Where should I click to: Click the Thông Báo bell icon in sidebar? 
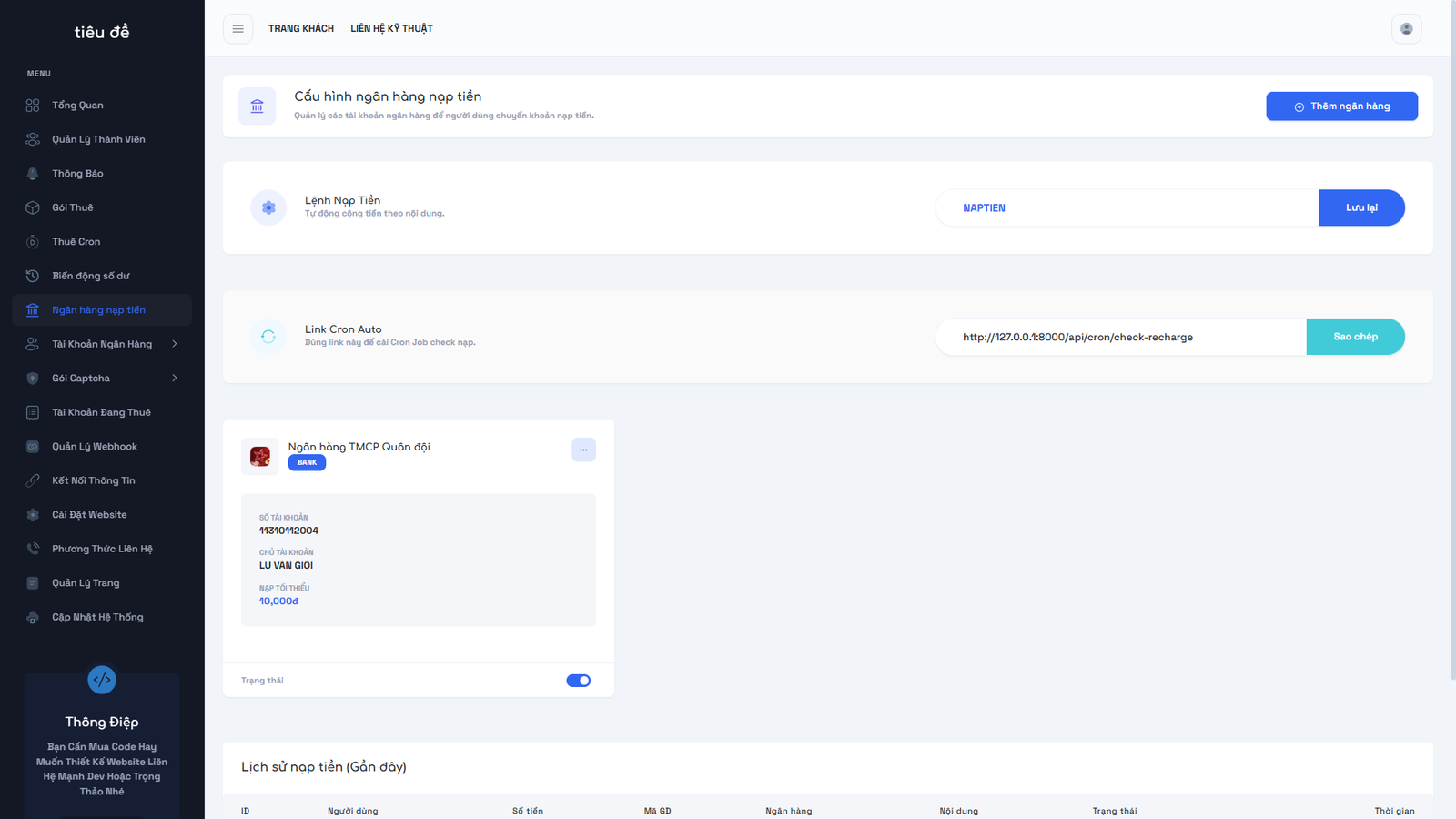[x=33, y=174]
